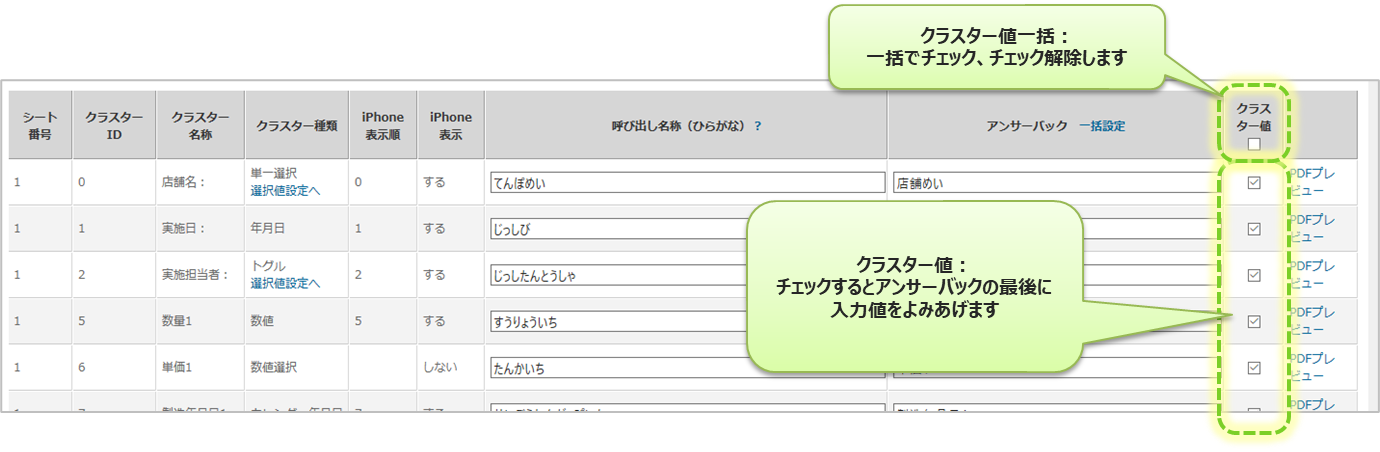Toggle クラスター値 checkbox for 数量1 row
This screenshot has width=1380, height=452.
(1253, 321)
